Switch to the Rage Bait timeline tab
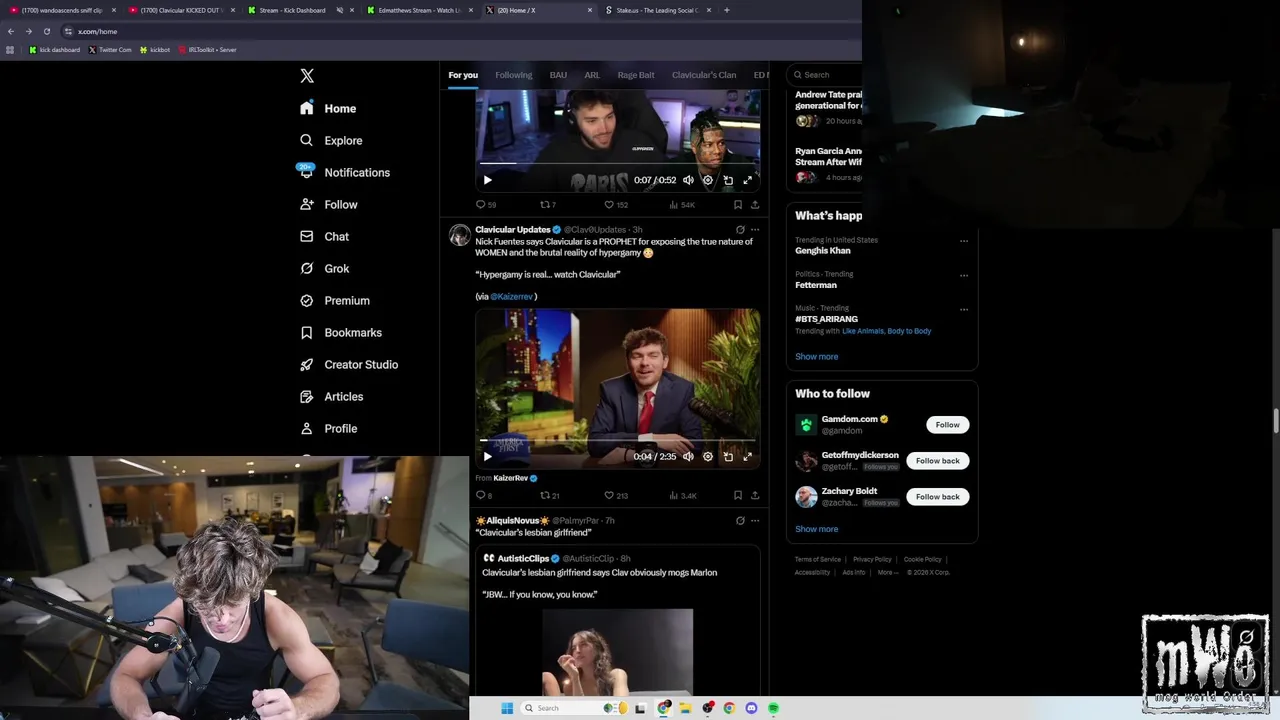Screen dimensions: 1280x720 coord(636,75)
